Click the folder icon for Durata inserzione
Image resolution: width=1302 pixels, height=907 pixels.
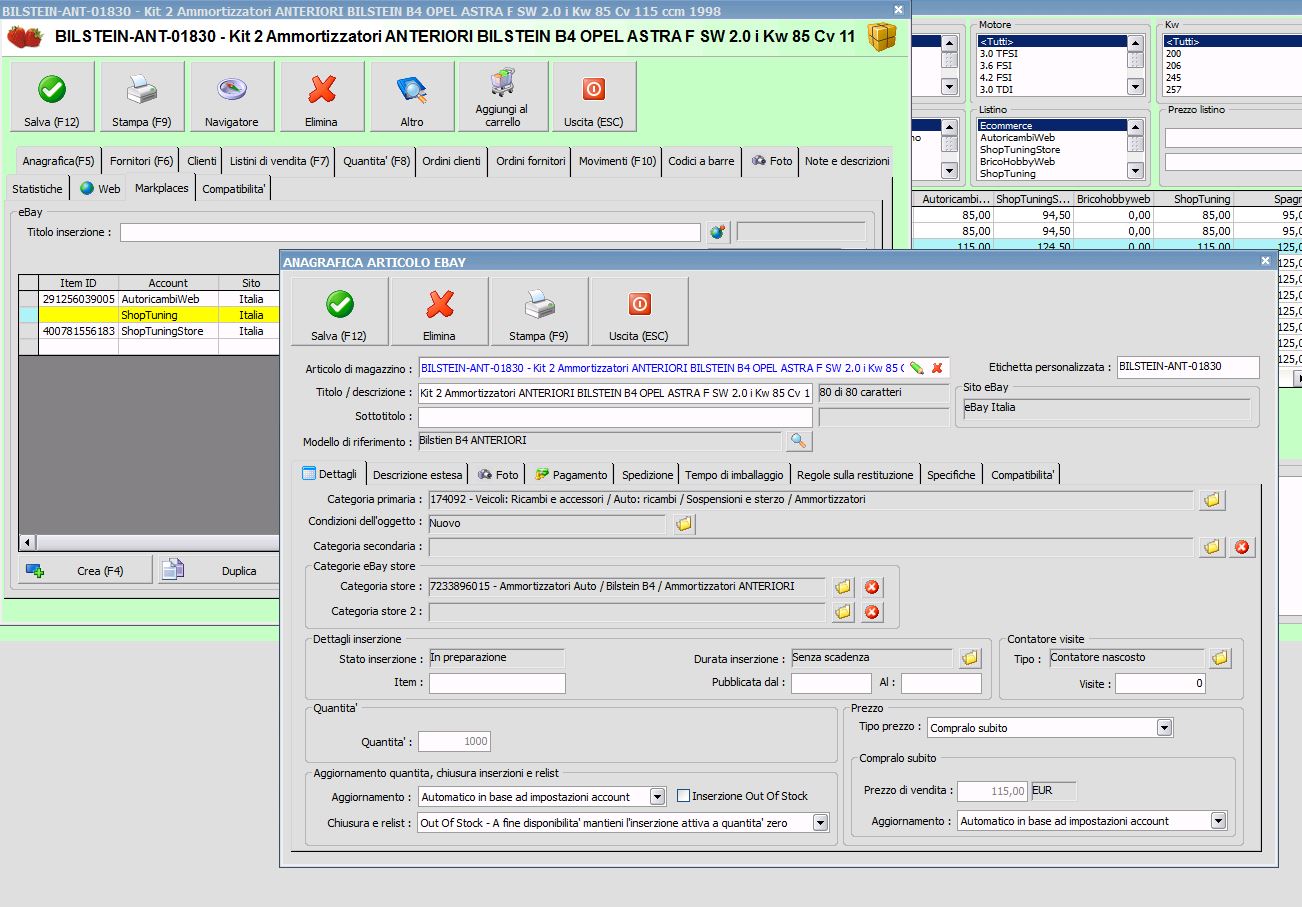pos(969,658)
